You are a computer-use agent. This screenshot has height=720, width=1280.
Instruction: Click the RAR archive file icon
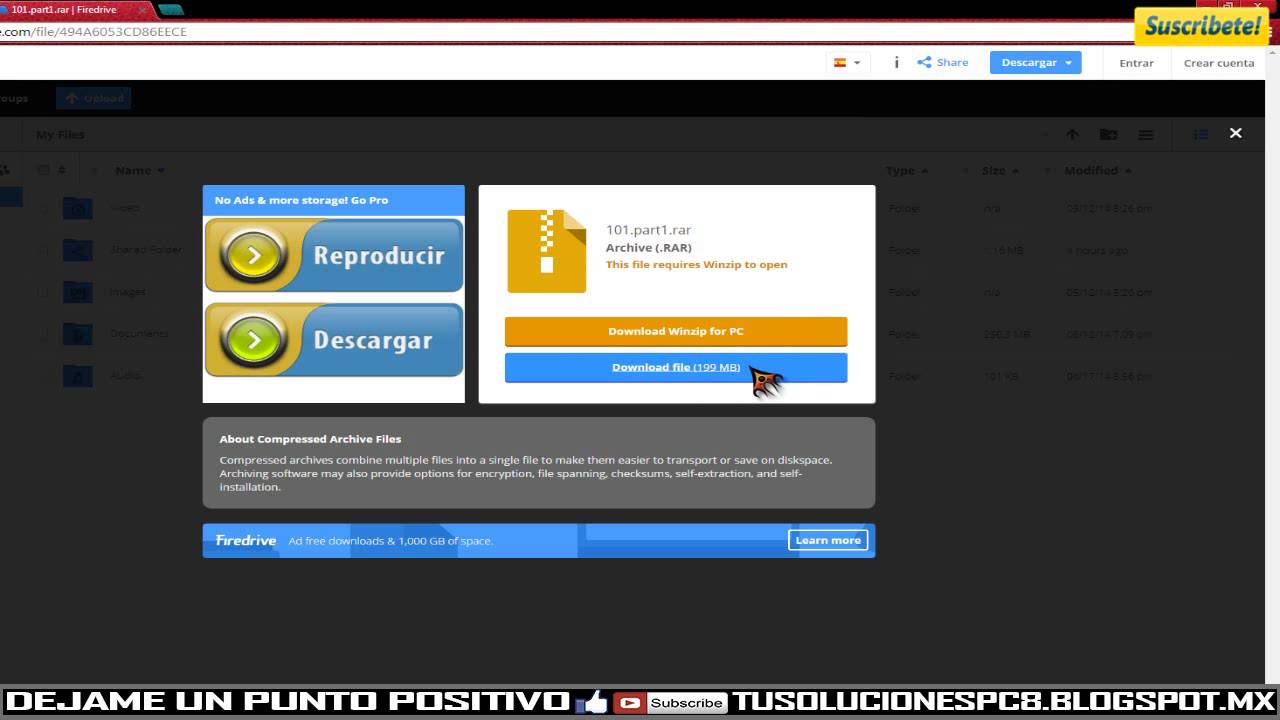(x=546, y=251)
